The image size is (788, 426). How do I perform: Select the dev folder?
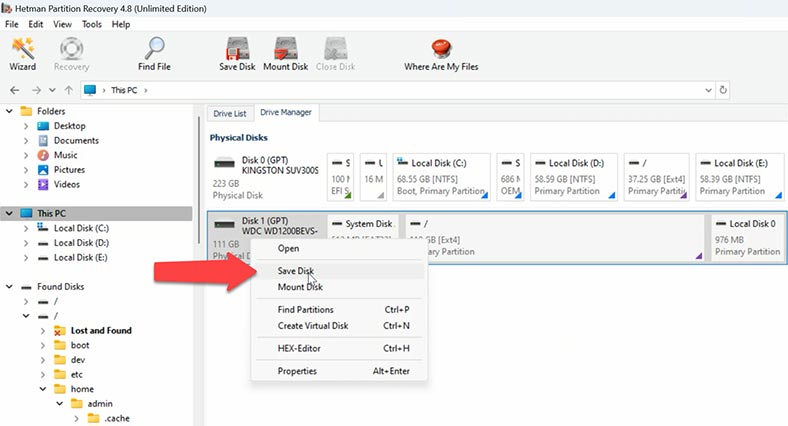(78, 360)
